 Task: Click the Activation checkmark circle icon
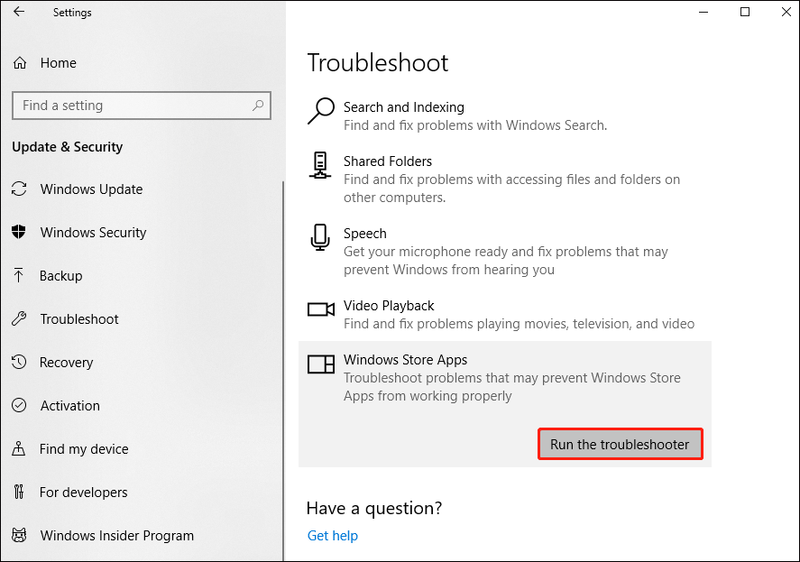pos(19,405)
